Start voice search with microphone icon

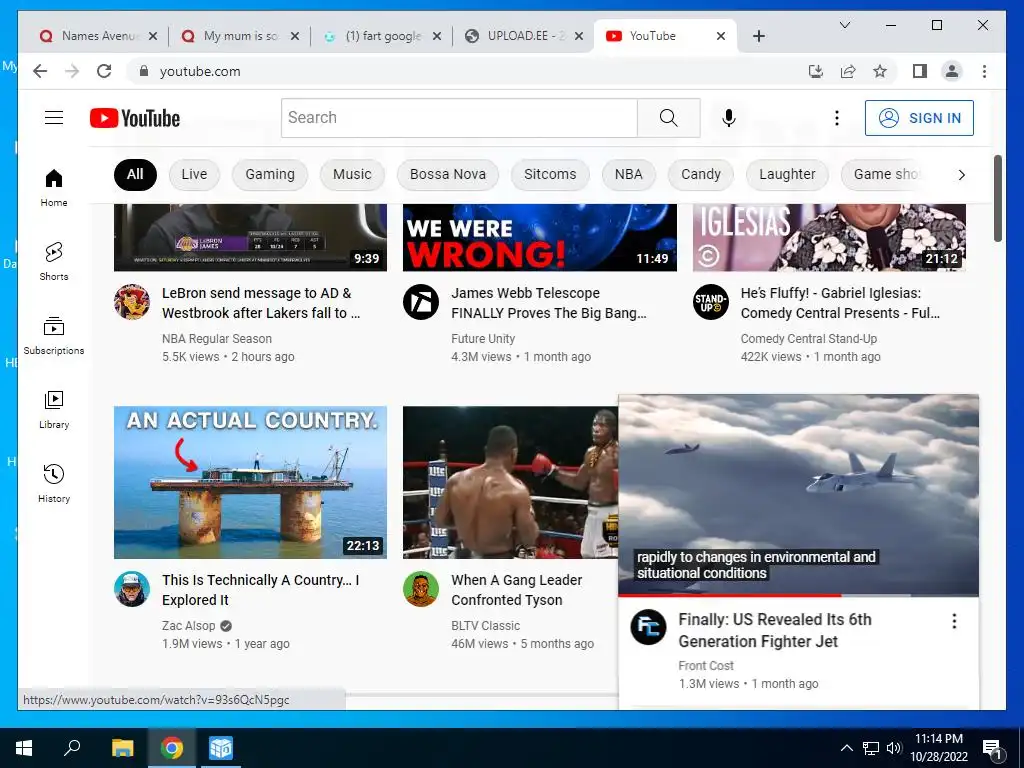[729, 118]
